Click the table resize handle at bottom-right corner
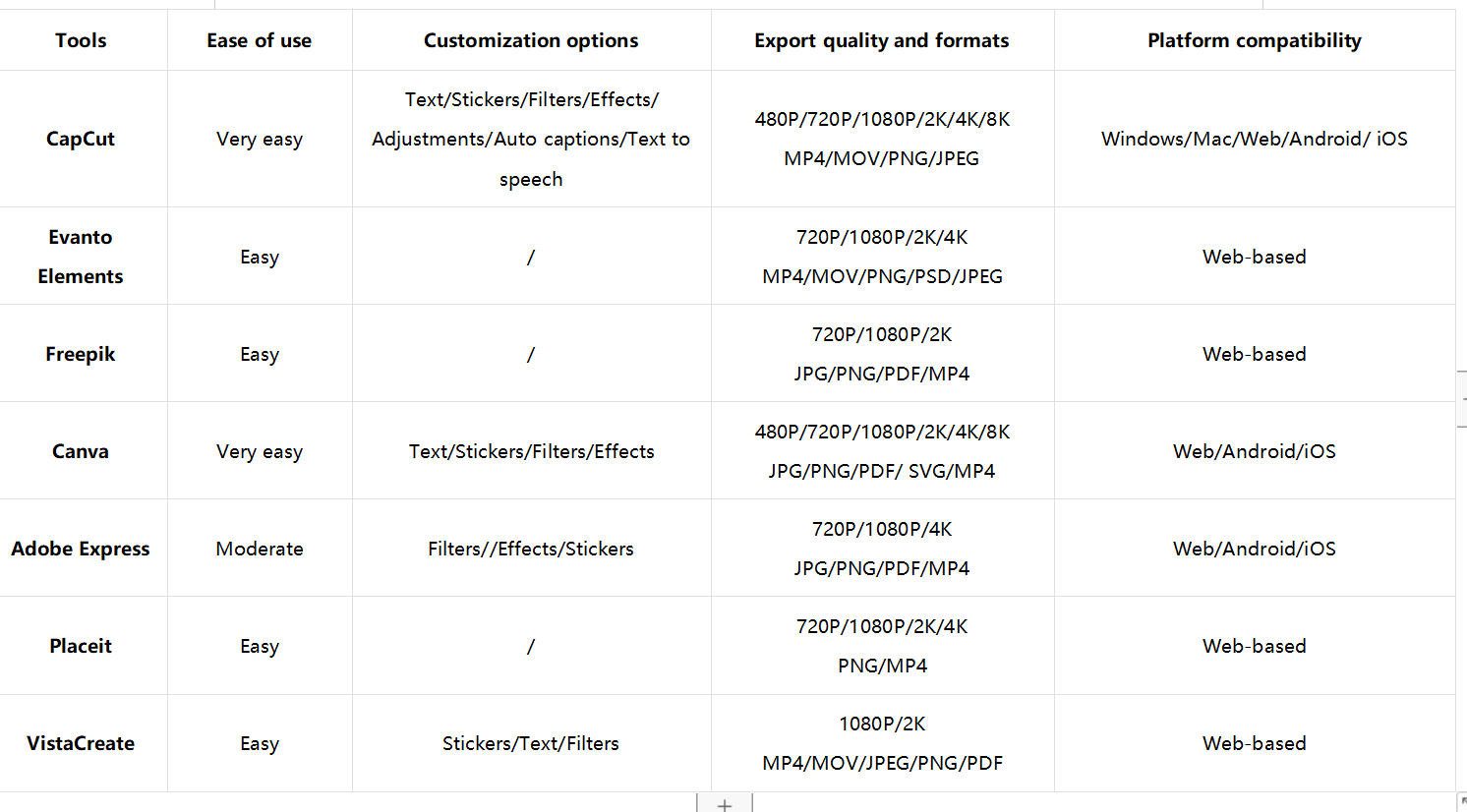1467x812 pixels. 1462,802
